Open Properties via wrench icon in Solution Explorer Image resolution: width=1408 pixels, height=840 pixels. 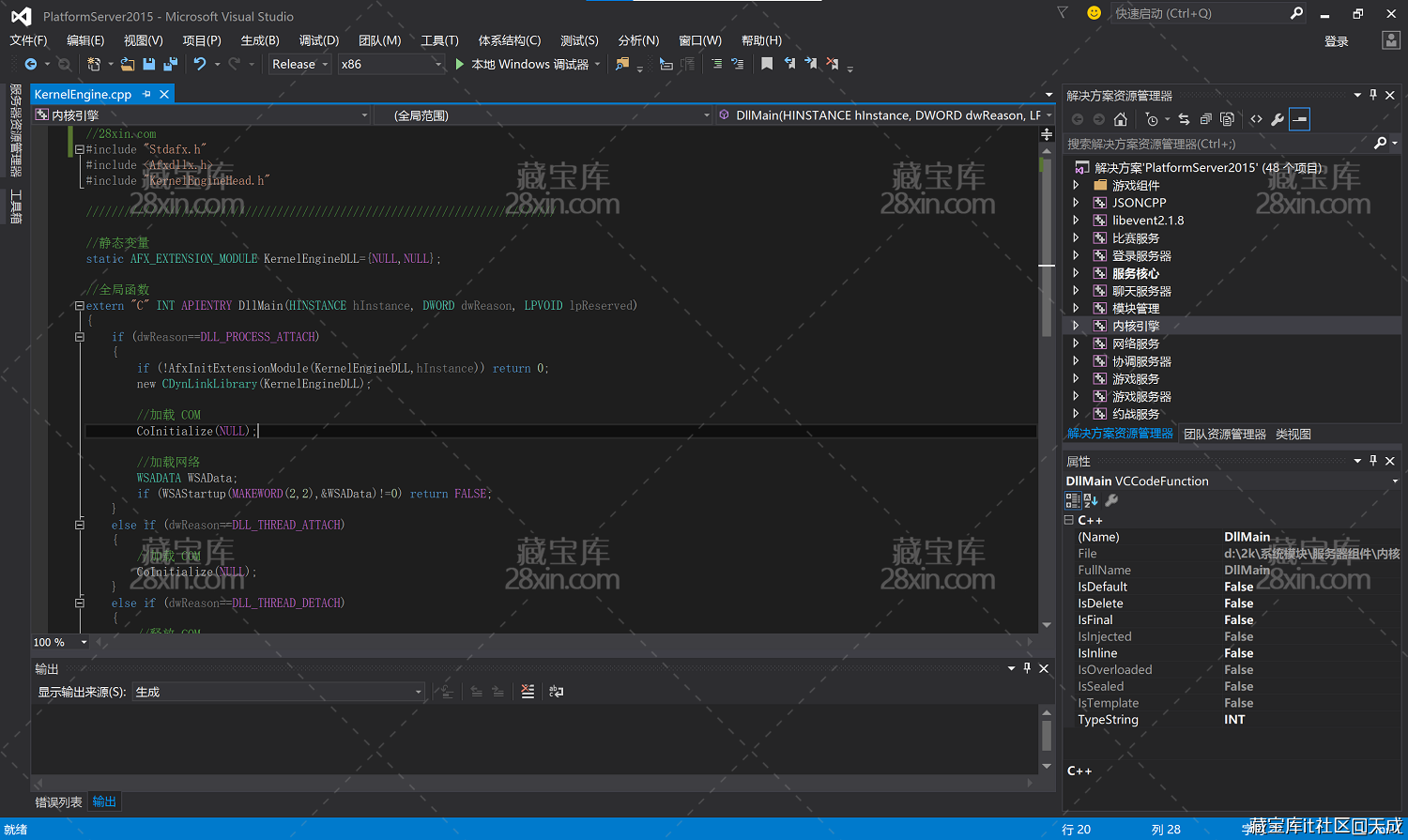[x=1278, y=119]
